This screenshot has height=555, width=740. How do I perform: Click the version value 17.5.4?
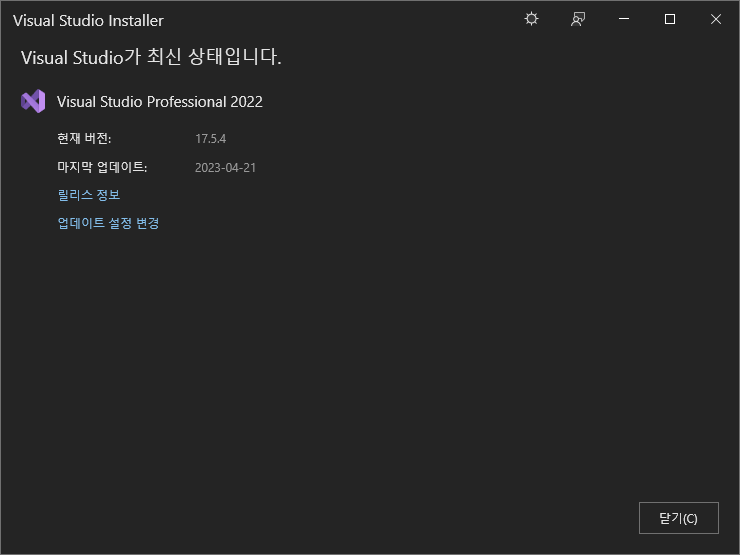[210, 139]
